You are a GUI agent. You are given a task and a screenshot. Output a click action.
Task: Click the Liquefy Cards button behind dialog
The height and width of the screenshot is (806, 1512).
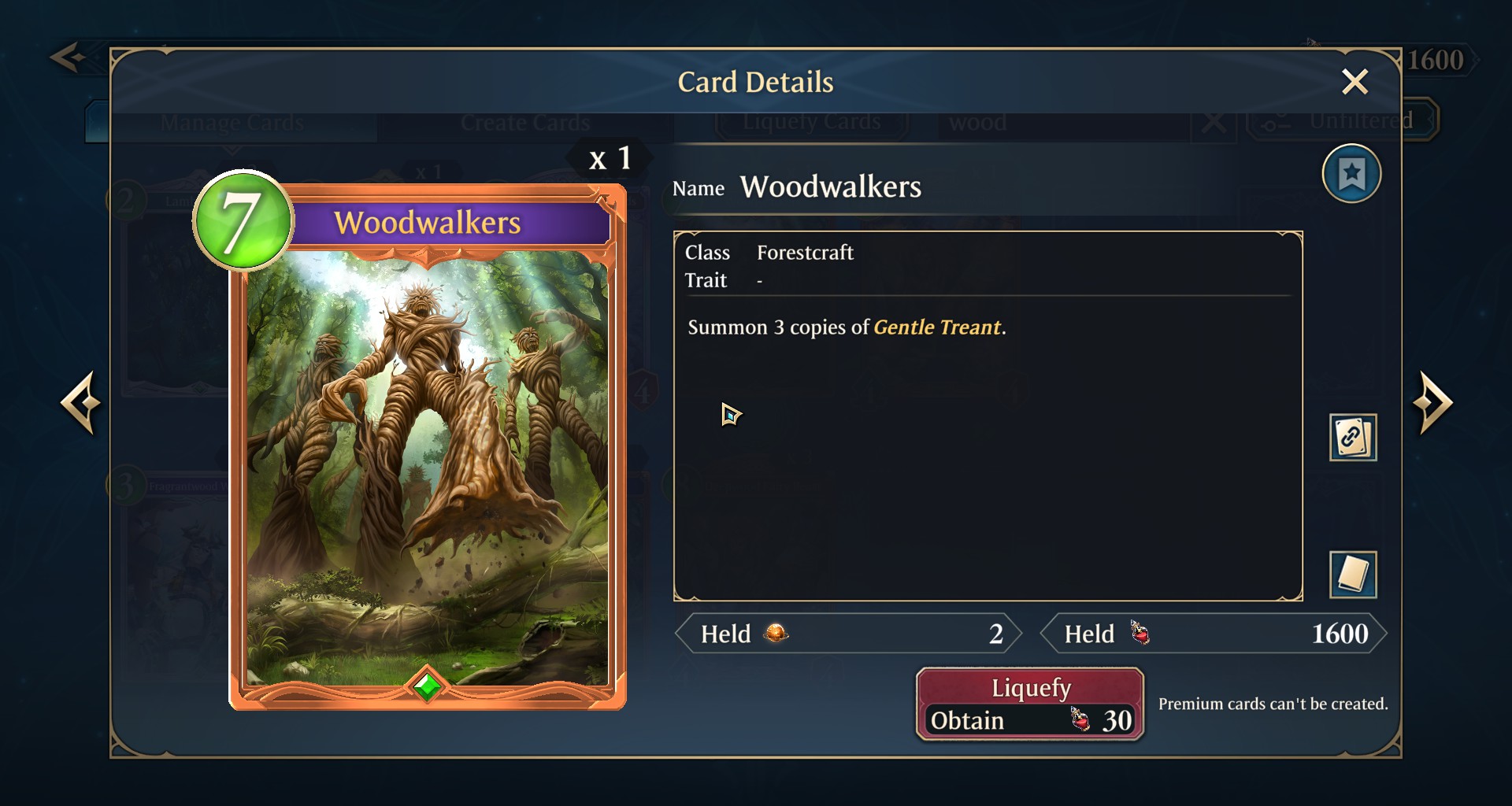pyautogui.click(x=812, y=122)
